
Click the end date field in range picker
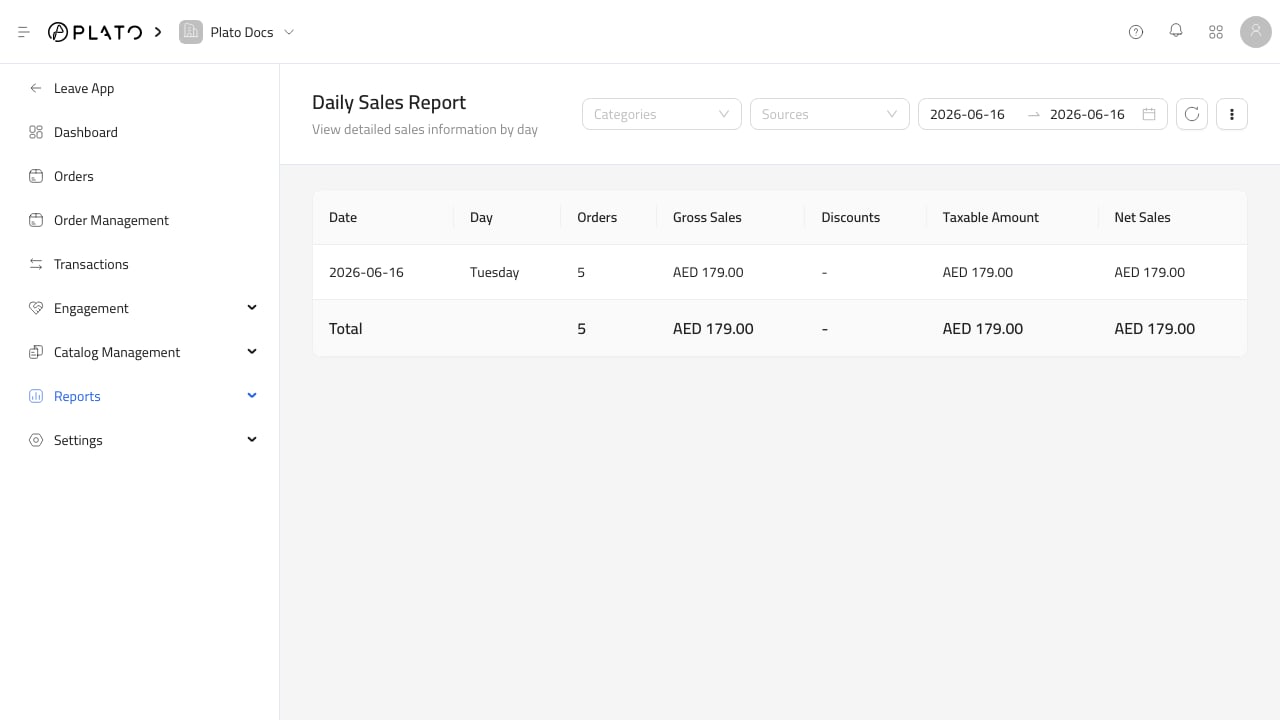(x=1087, y=114)
